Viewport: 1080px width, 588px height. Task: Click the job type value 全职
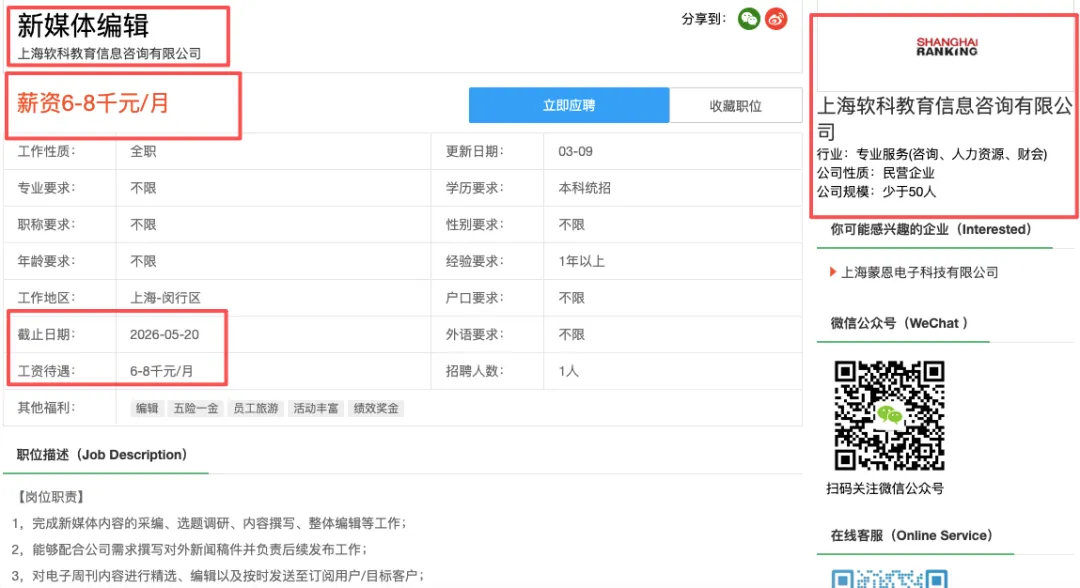143,151
